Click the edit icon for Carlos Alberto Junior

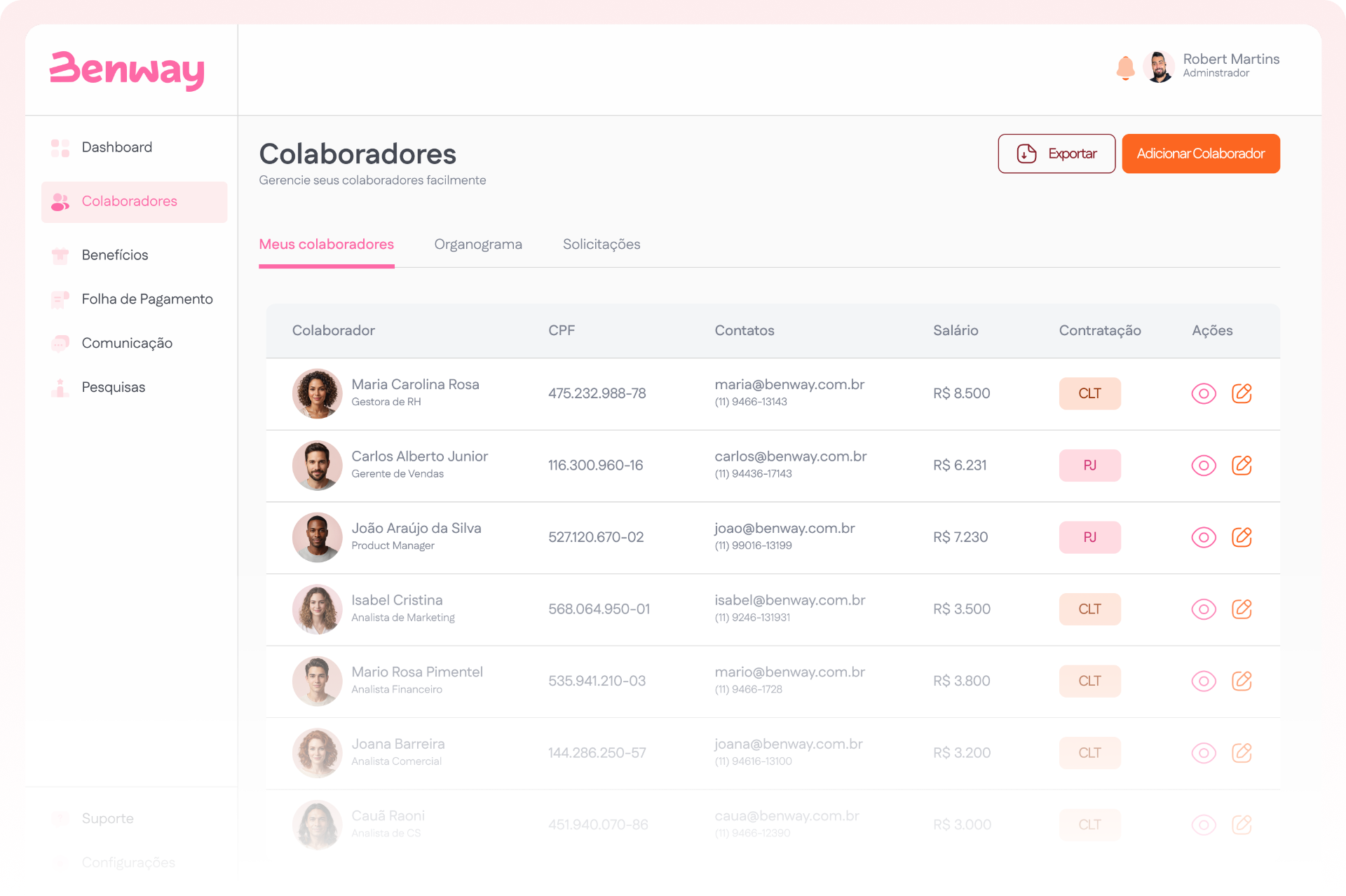1242,466
